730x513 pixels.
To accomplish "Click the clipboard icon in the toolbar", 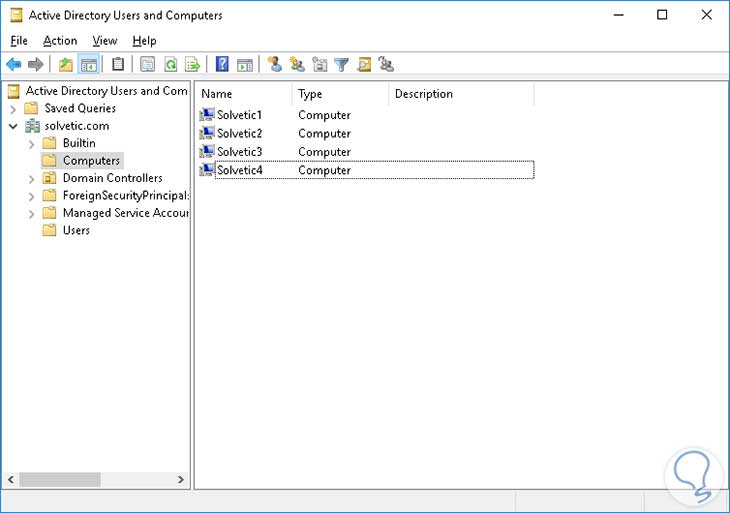I will tap(118, 64).
